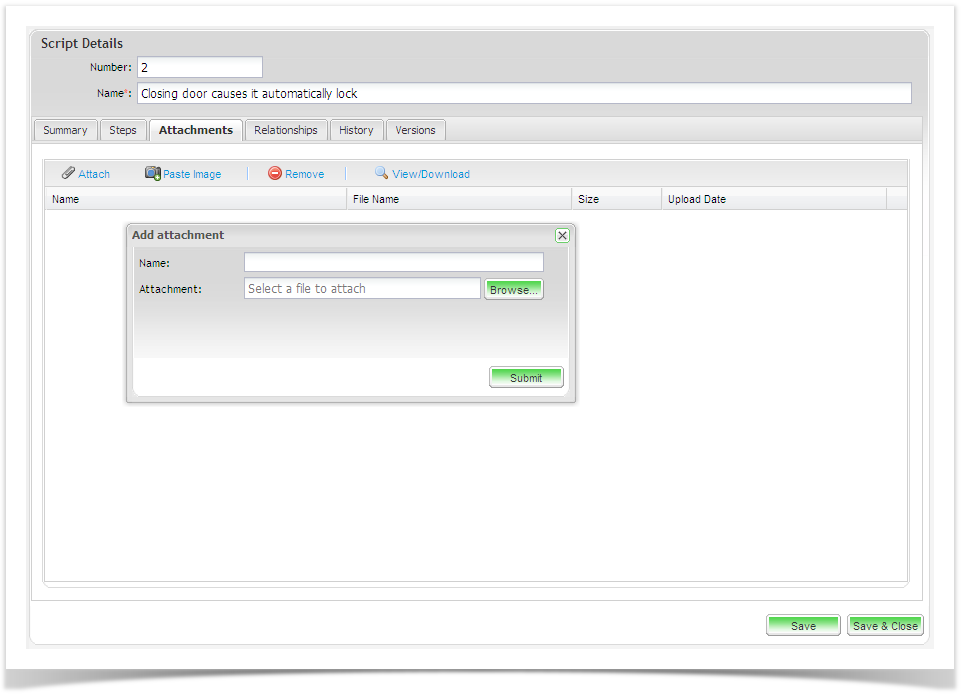Click the Save & Close button

[x=885, y=626]
